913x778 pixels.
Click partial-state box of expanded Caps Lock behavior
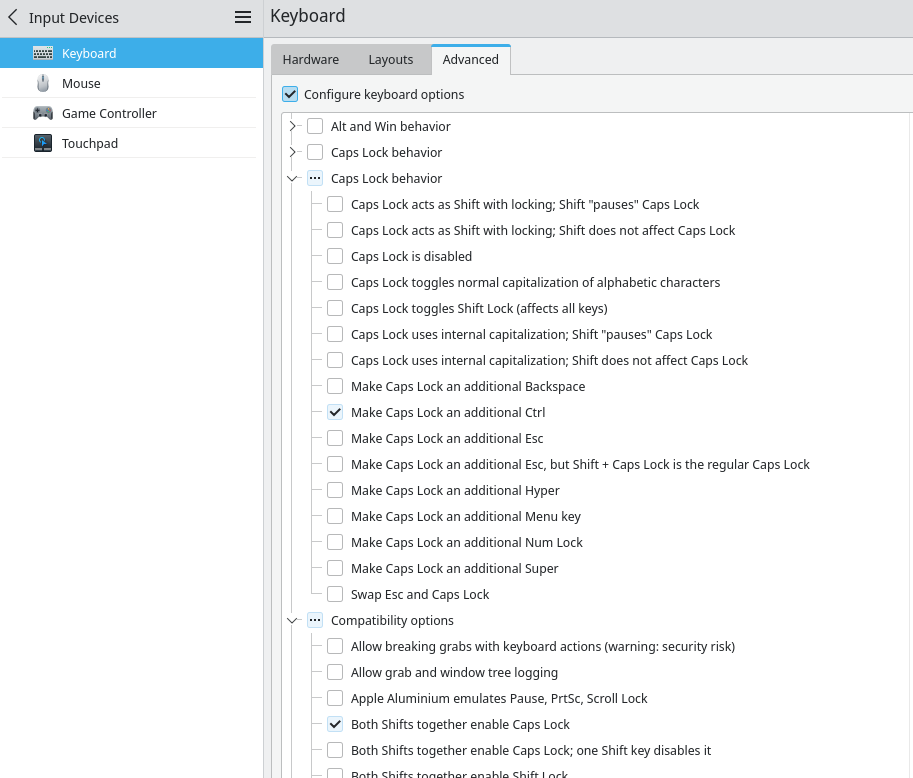pos(315,178)
